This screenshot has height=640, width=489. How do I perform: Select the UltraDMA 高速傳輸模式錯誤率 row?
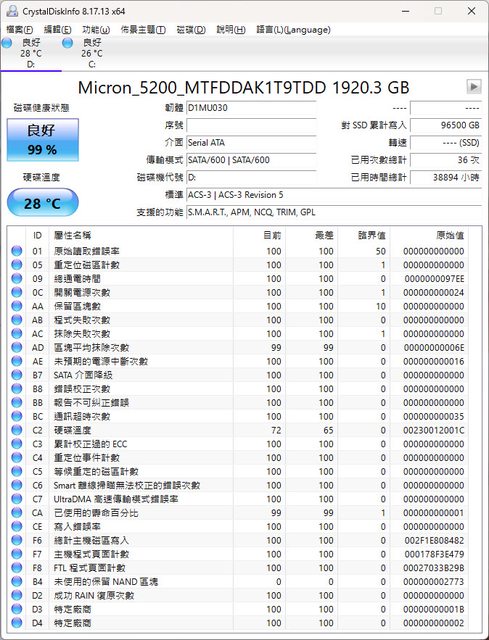pos(238,499)
